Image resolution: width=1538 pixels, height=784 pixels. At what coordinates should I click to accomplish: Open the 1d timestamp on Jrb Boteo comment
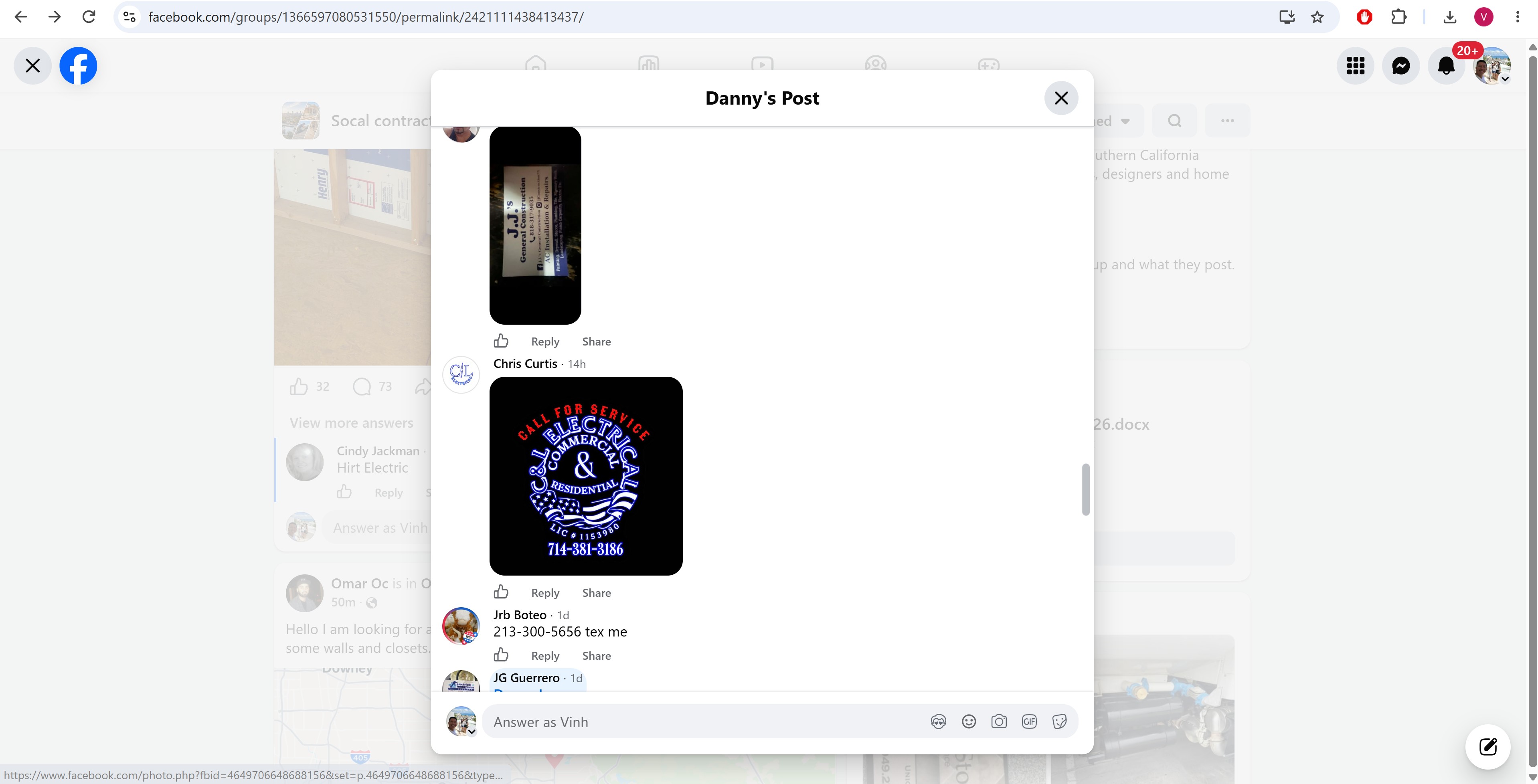click(x=564, y=615)
